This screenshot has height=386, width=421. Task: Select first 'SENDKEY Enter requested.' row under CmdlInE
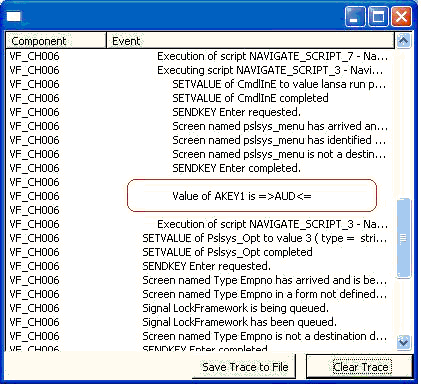tap(200, 112)
